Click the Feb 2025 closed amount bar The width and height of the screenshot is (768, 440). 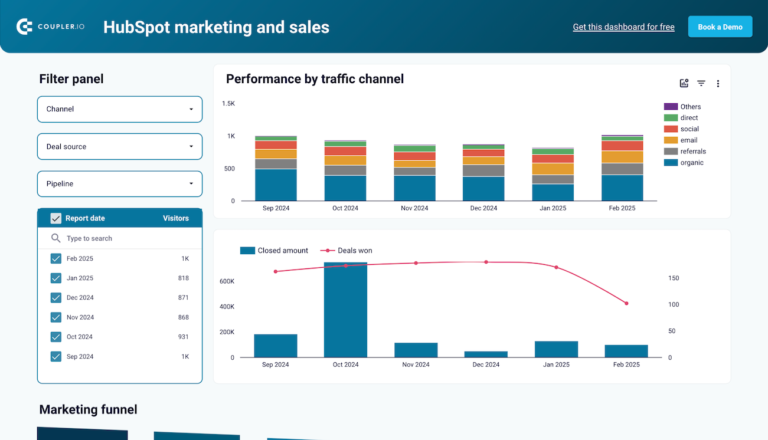tap(626, 351)
